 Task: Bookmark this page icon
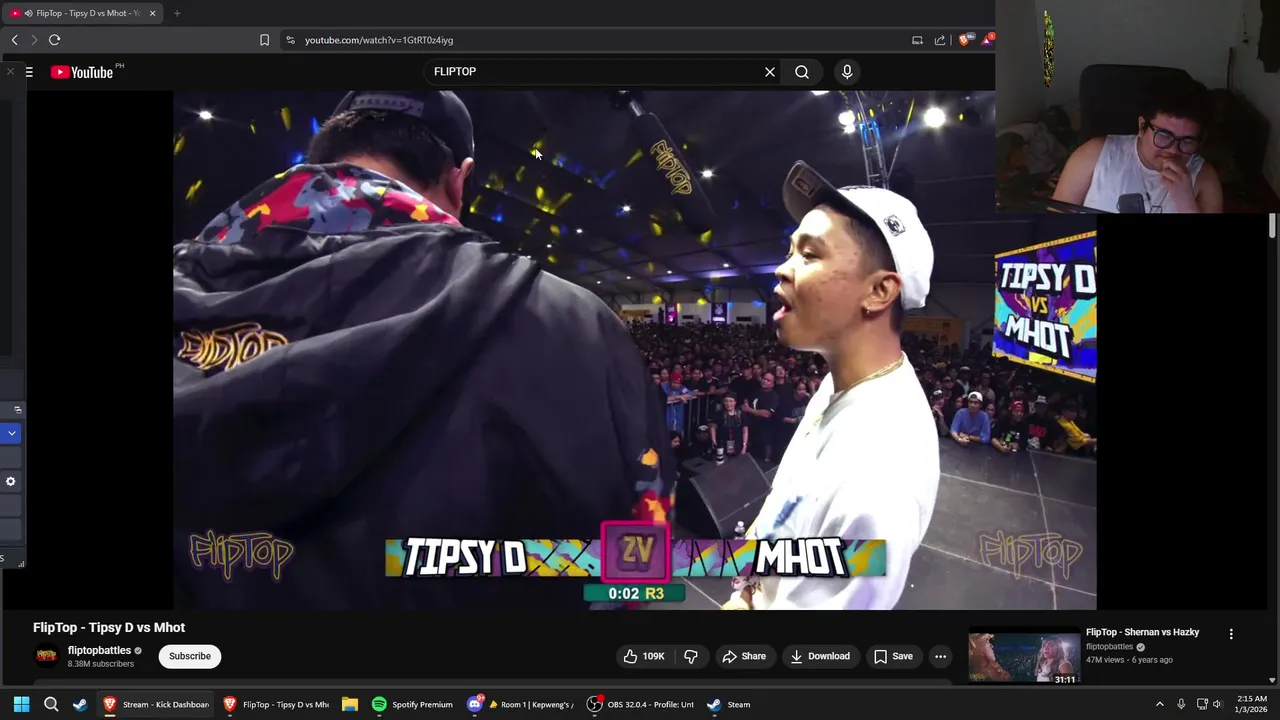pyautogui.click(x=264, y=40)
